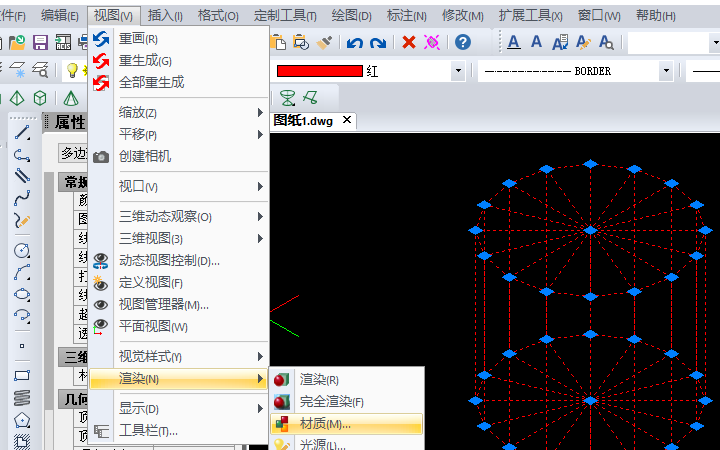Viewport: 720px width, 450px height.
Task: Choose 视图管理器(M)... entry
Action: (179, 304)
